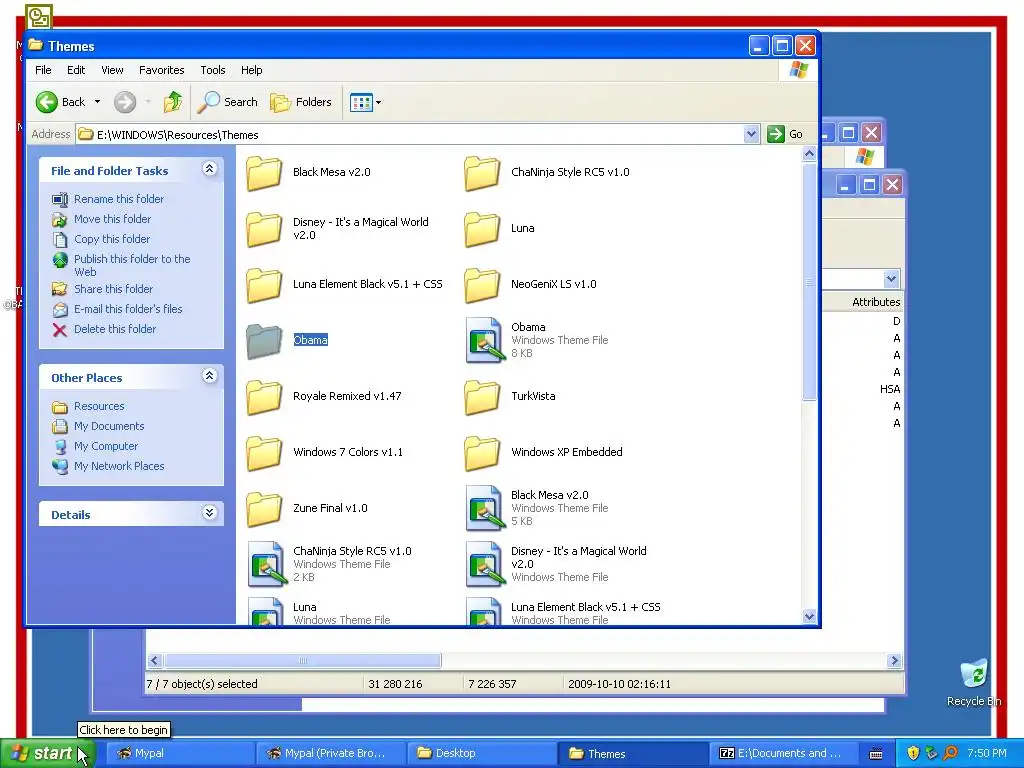Screen dimensions: 1024x768
Task: Go to My Documents
Action: (x=109, y=426)
